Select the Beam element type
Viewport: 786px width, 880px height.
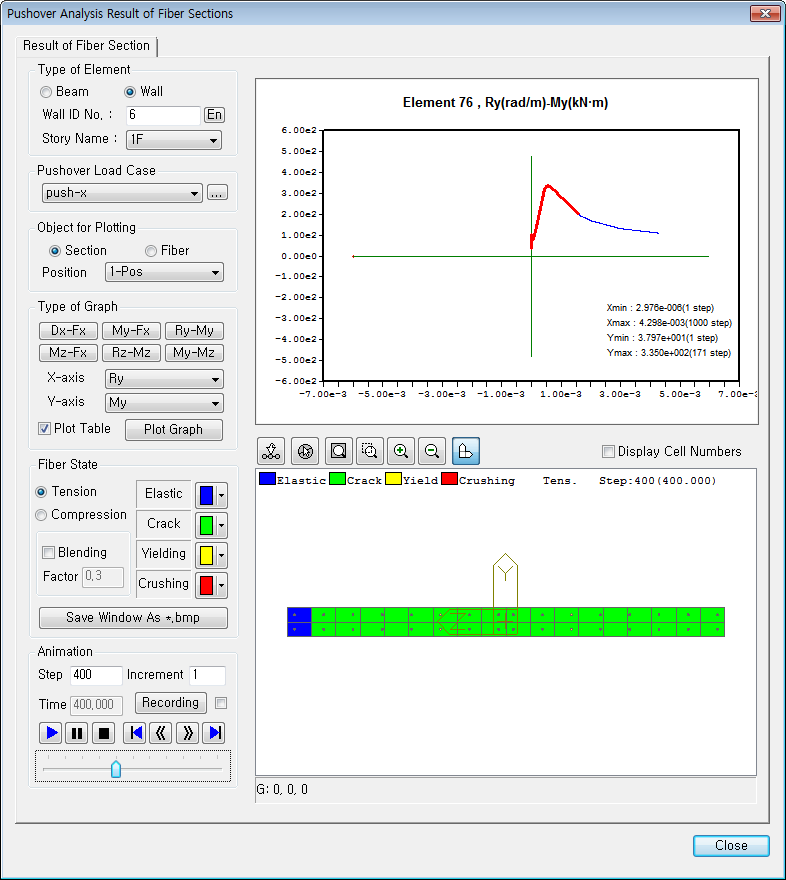tap(46, 92)
